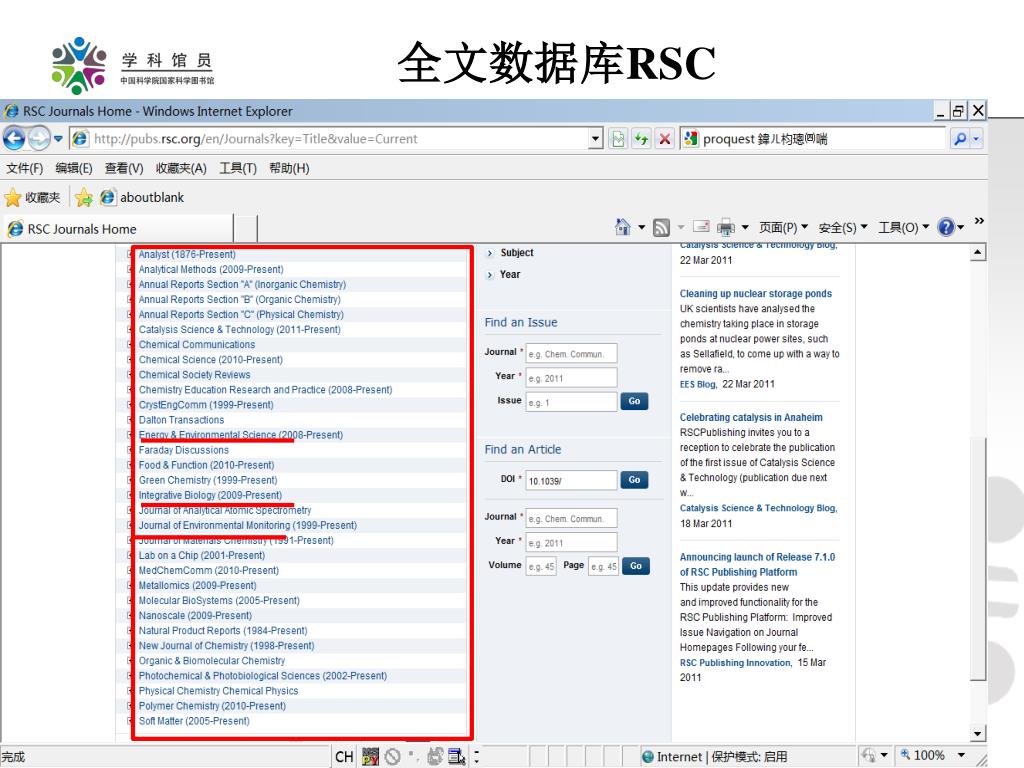1024x768 pixels.
Task: Open the 页面(P) command menu
Action: click(784, 227)
